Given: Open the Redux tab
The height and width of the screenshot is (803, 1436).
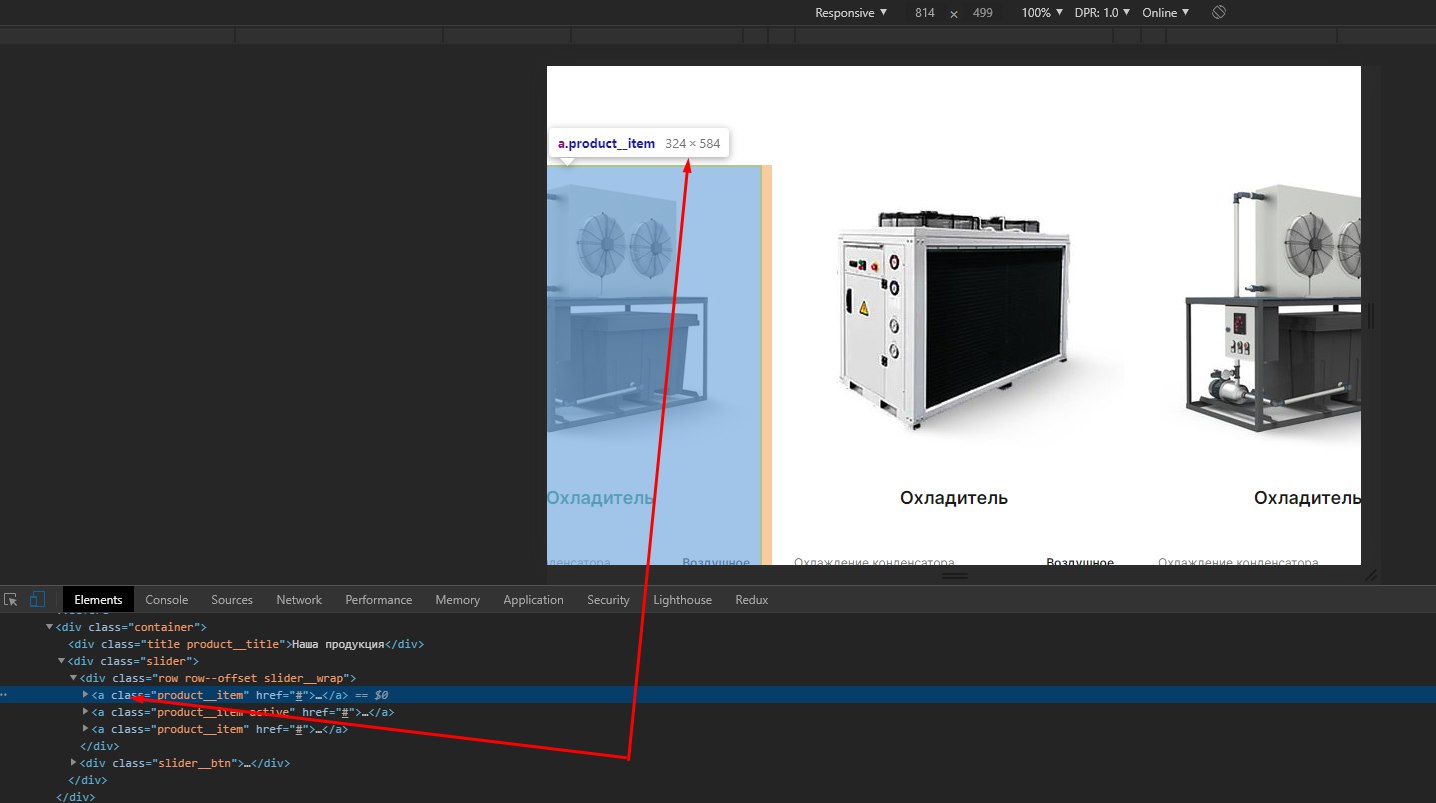Looking at the screenshot, I should pos(751,600).
